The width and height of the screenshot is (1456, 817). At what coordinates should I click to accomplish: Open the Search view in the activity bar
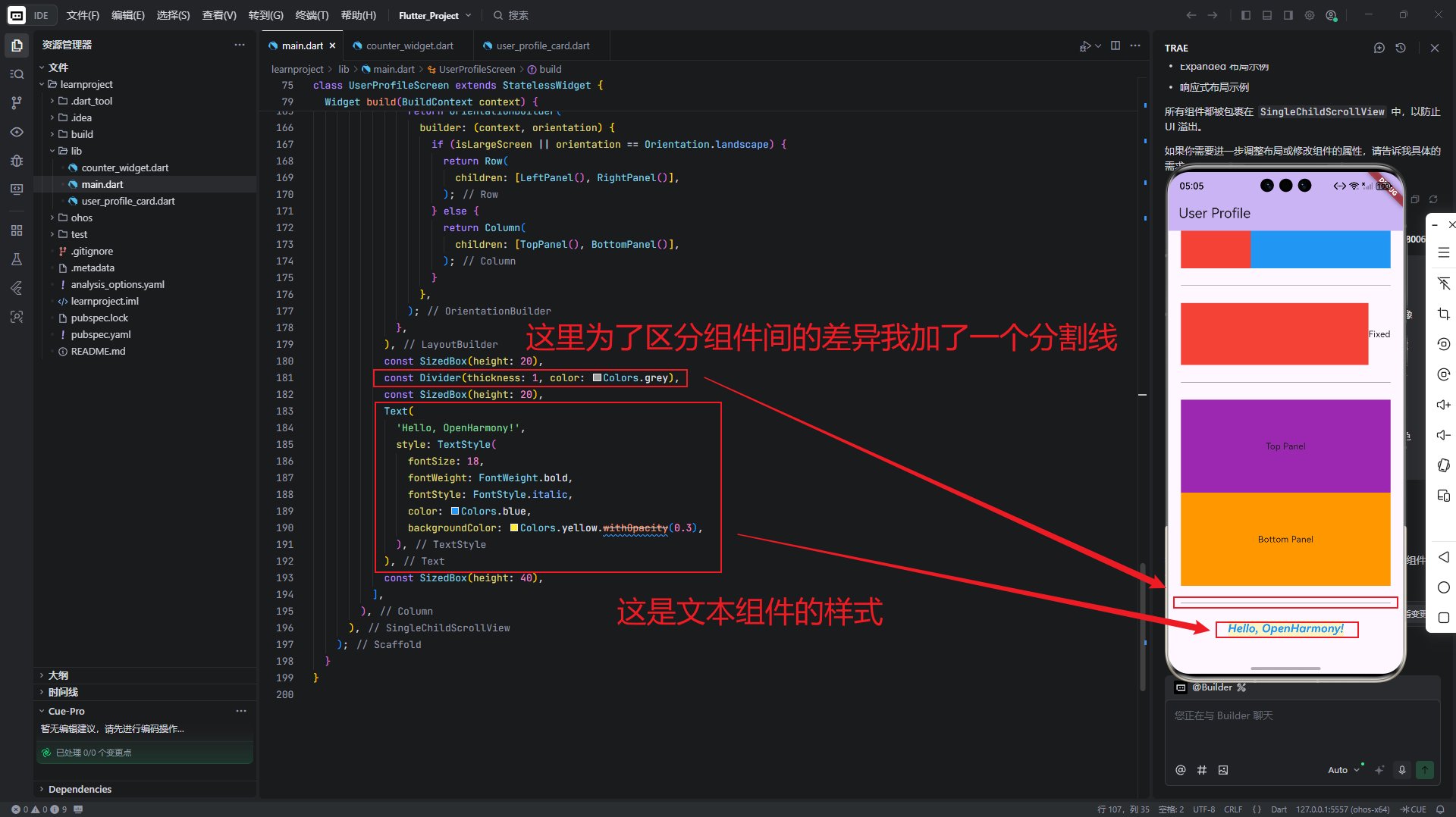click(17, 74)
